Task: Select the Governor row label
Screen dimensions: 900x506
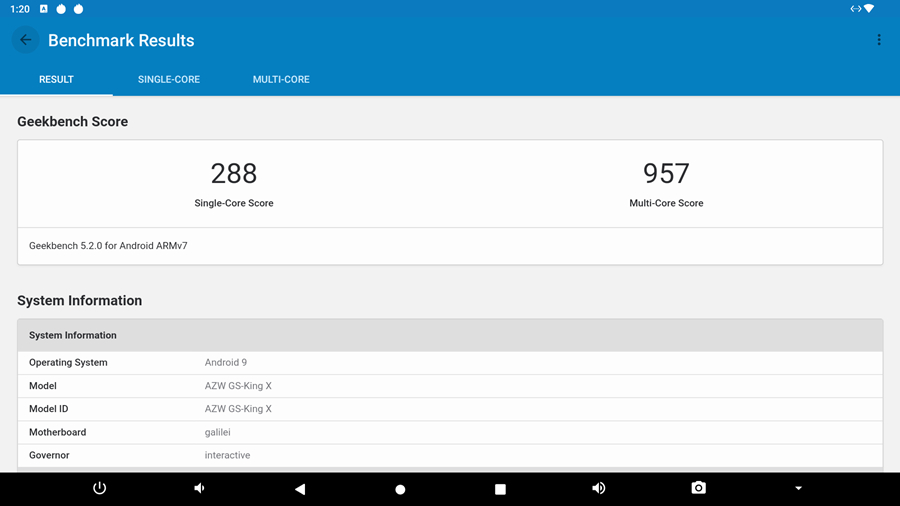Action: (49, 455)
